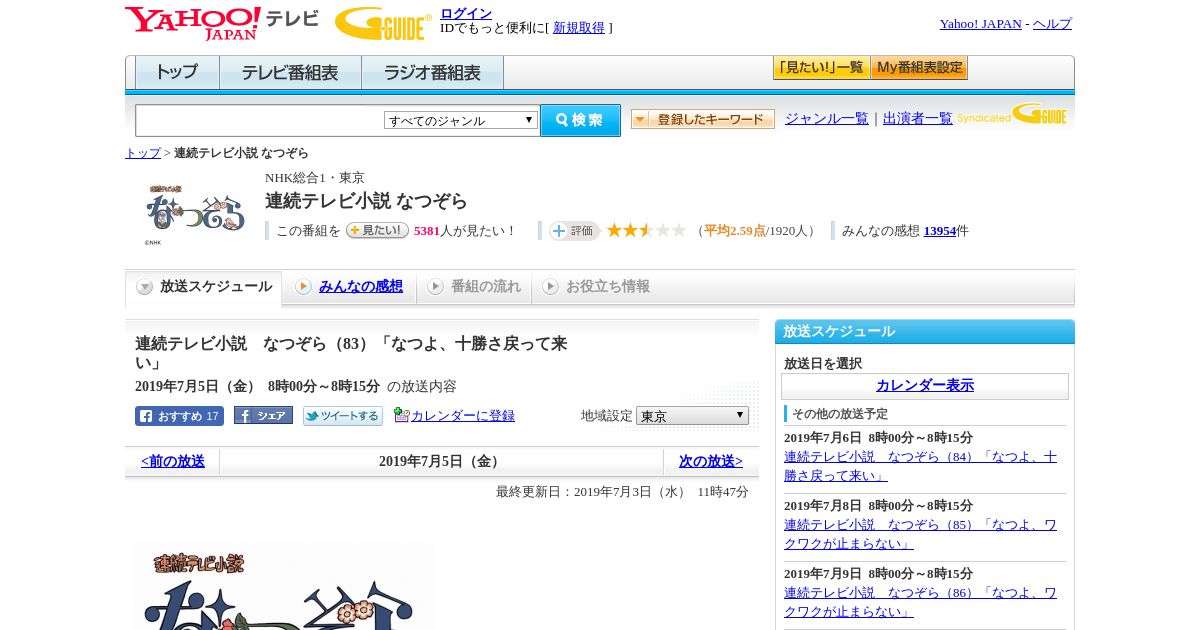
Task: Click the 番組の流れ tab arrow icon
Action: (x=436, y=287)
